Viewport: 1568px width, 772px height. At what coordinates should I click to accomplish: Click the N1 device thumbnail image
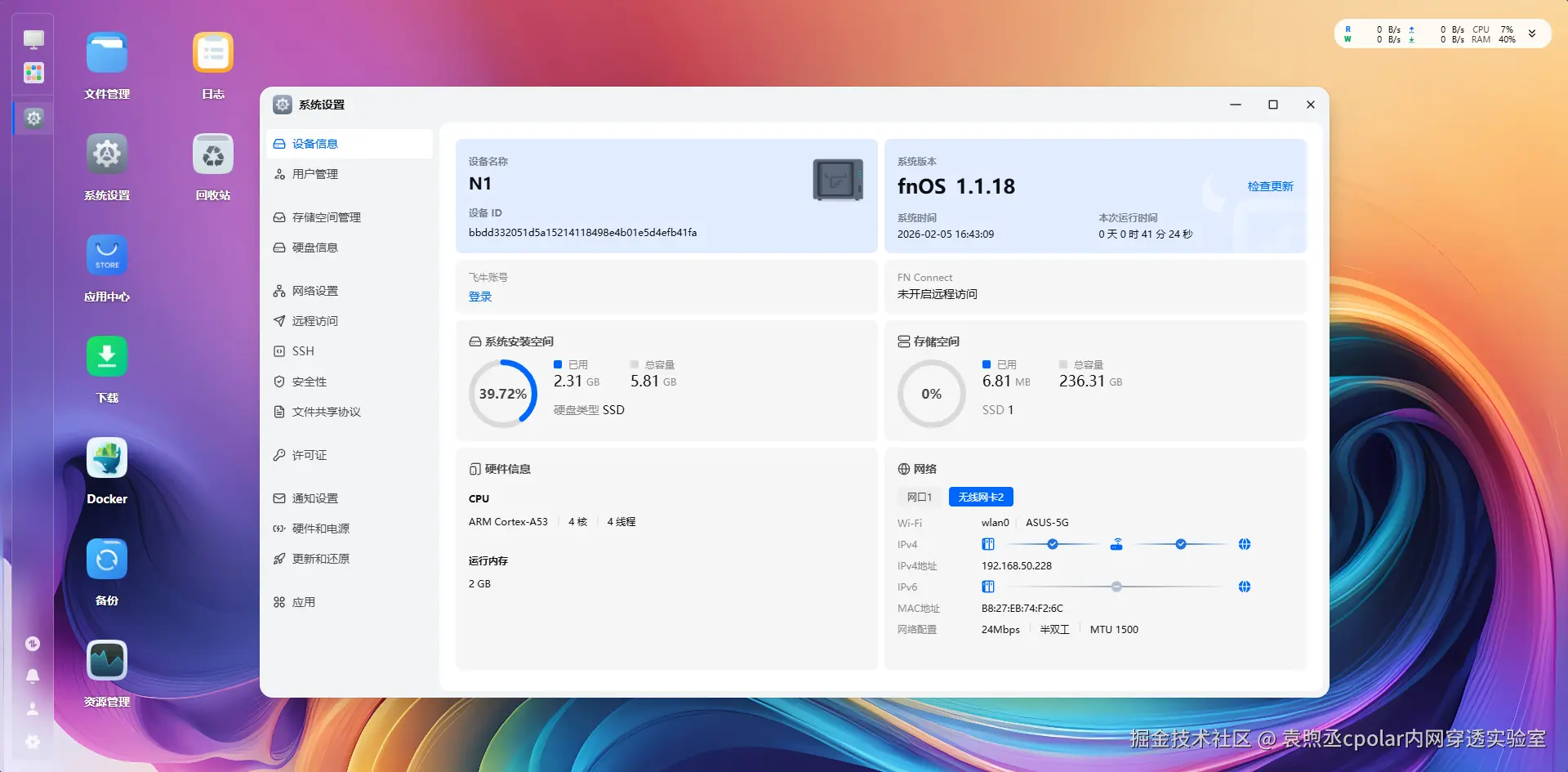[x=838, y=180]
